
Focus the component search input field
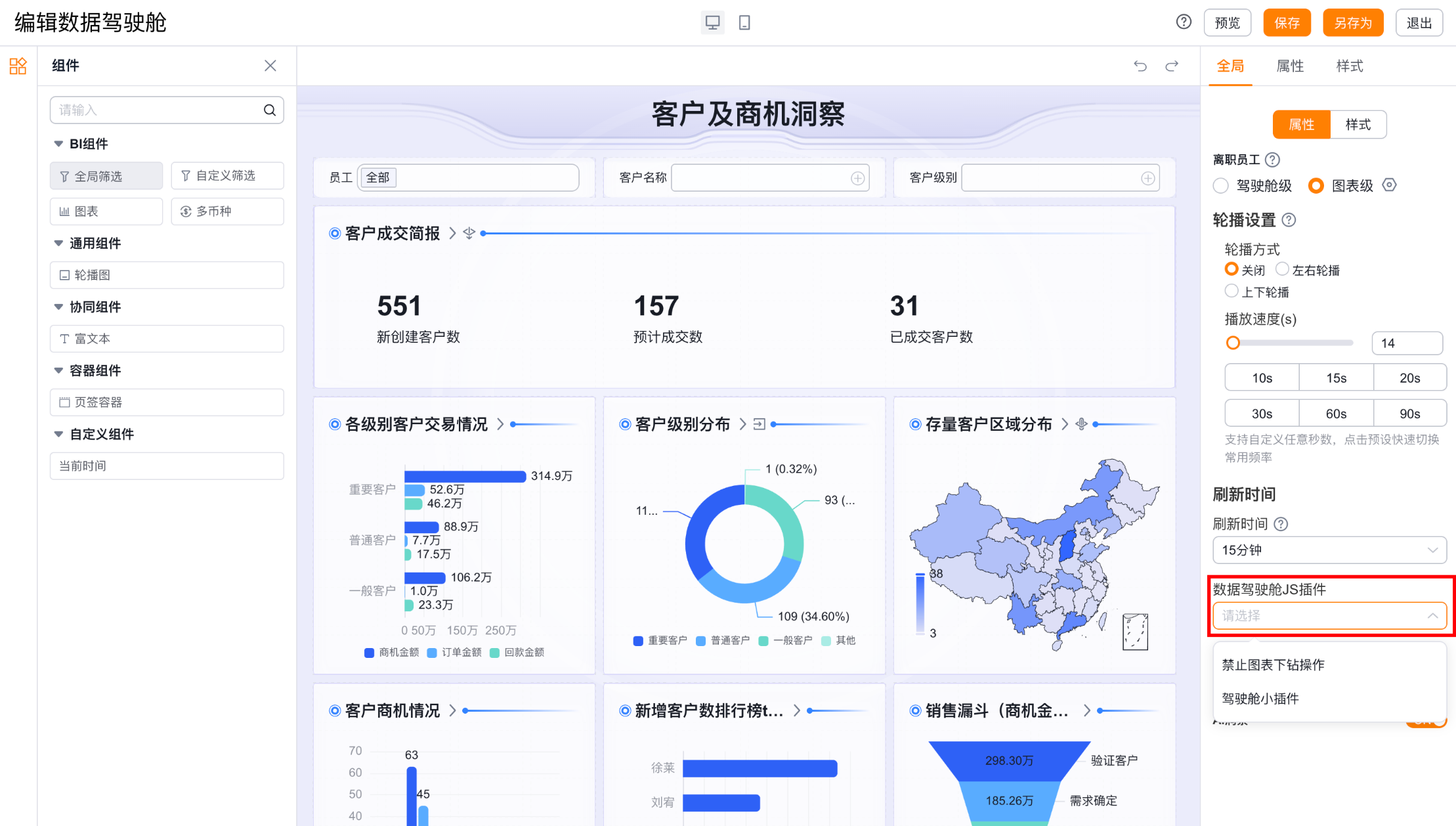click(x=167, y=110)
